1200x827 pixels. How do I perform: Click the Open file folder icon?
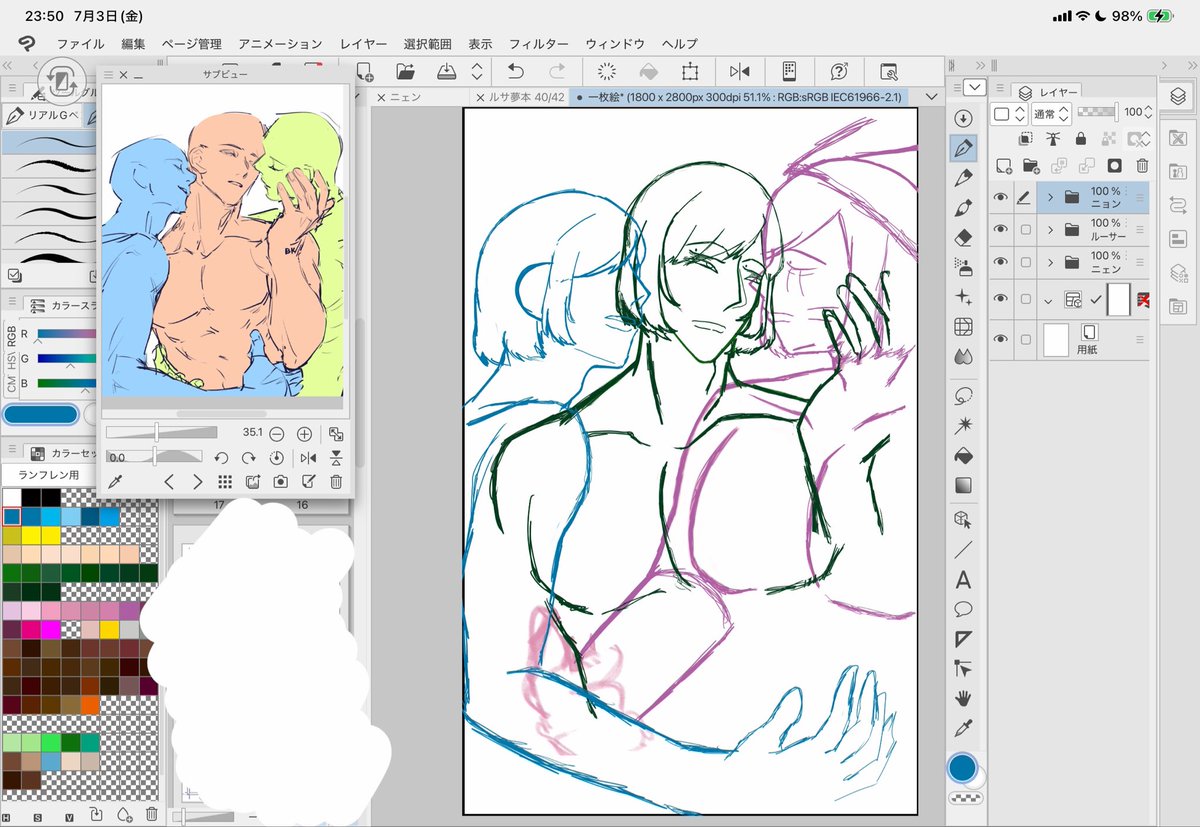coord(405,71)
